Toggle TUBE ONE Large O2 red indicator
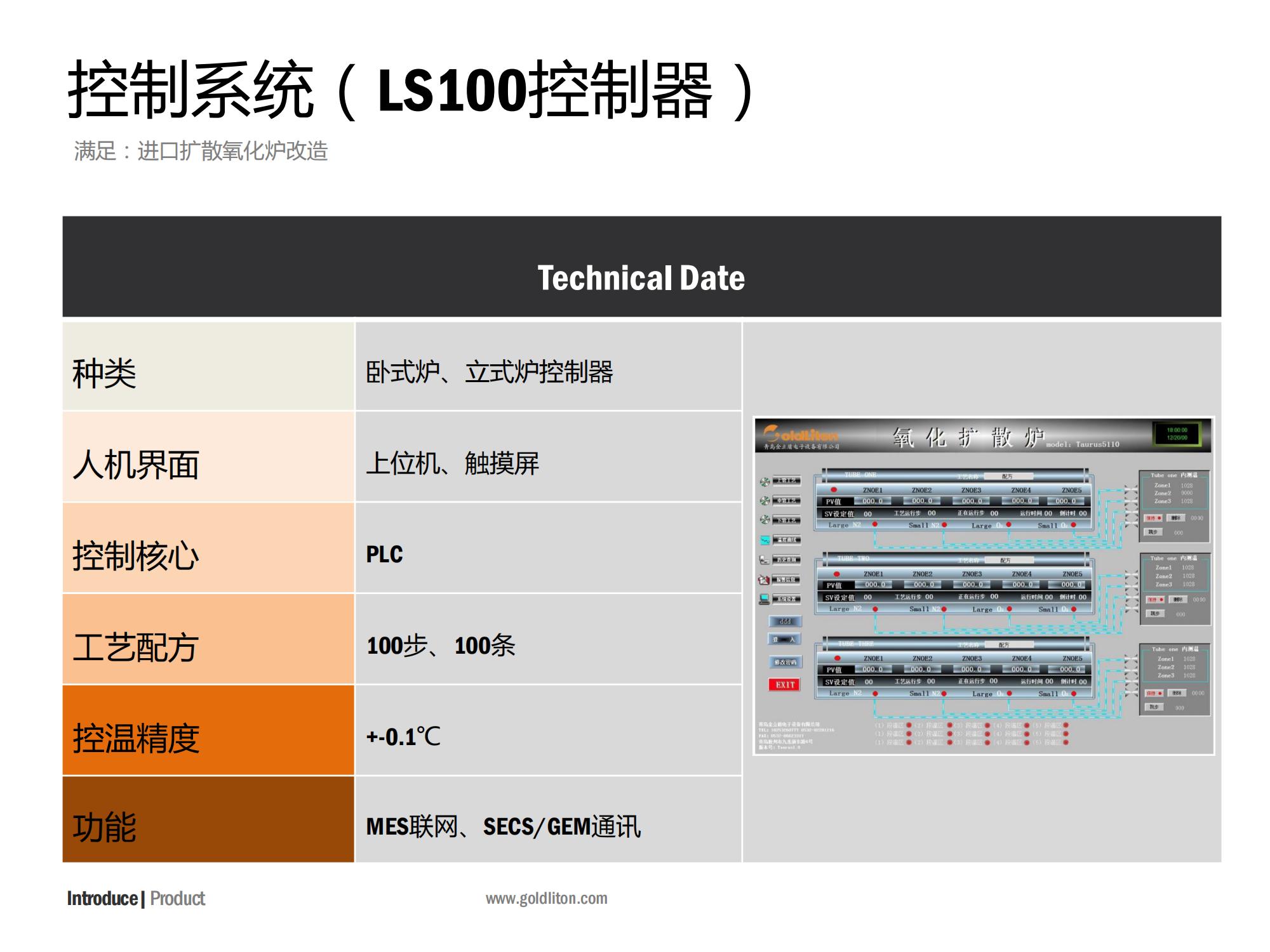 click(1008, 525)
